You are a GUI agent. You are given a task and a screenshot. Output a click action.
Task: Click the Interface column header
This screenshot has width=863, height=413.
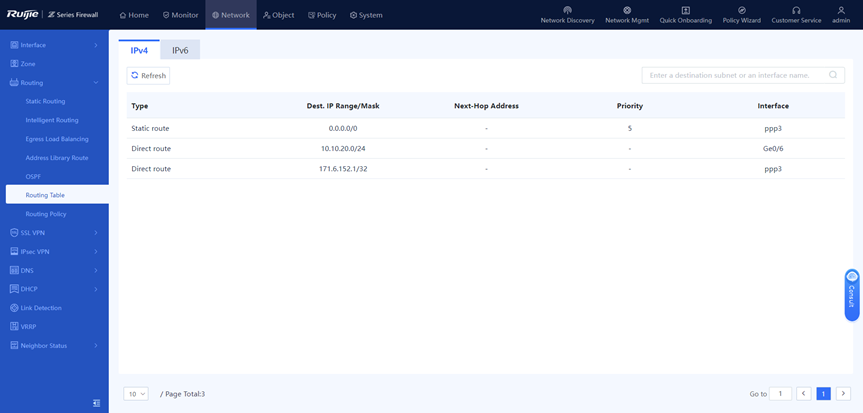(x=773, y=106)
